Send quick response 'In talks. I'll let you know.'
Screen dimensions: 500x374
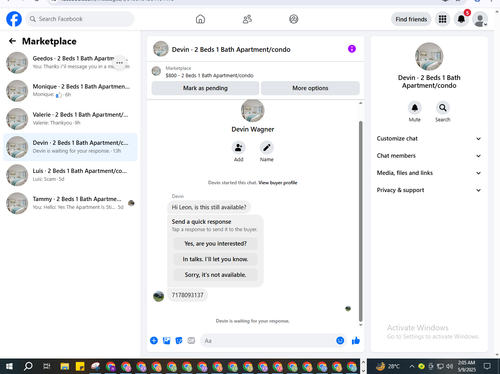(x=215, y=259)
